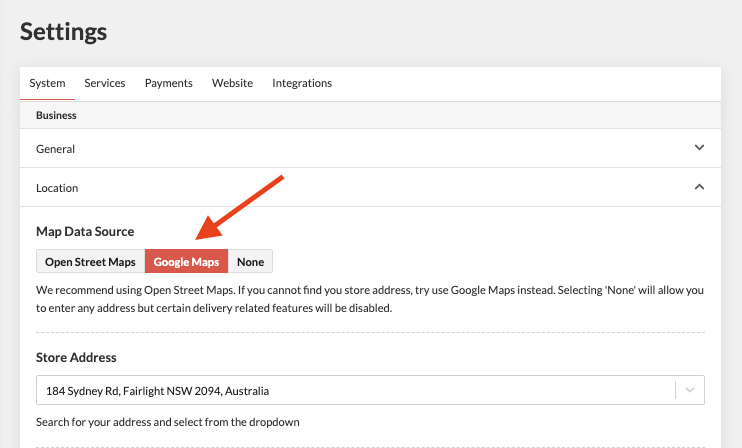
Task: Click the Business section header
Action: (x=56, y=115)
